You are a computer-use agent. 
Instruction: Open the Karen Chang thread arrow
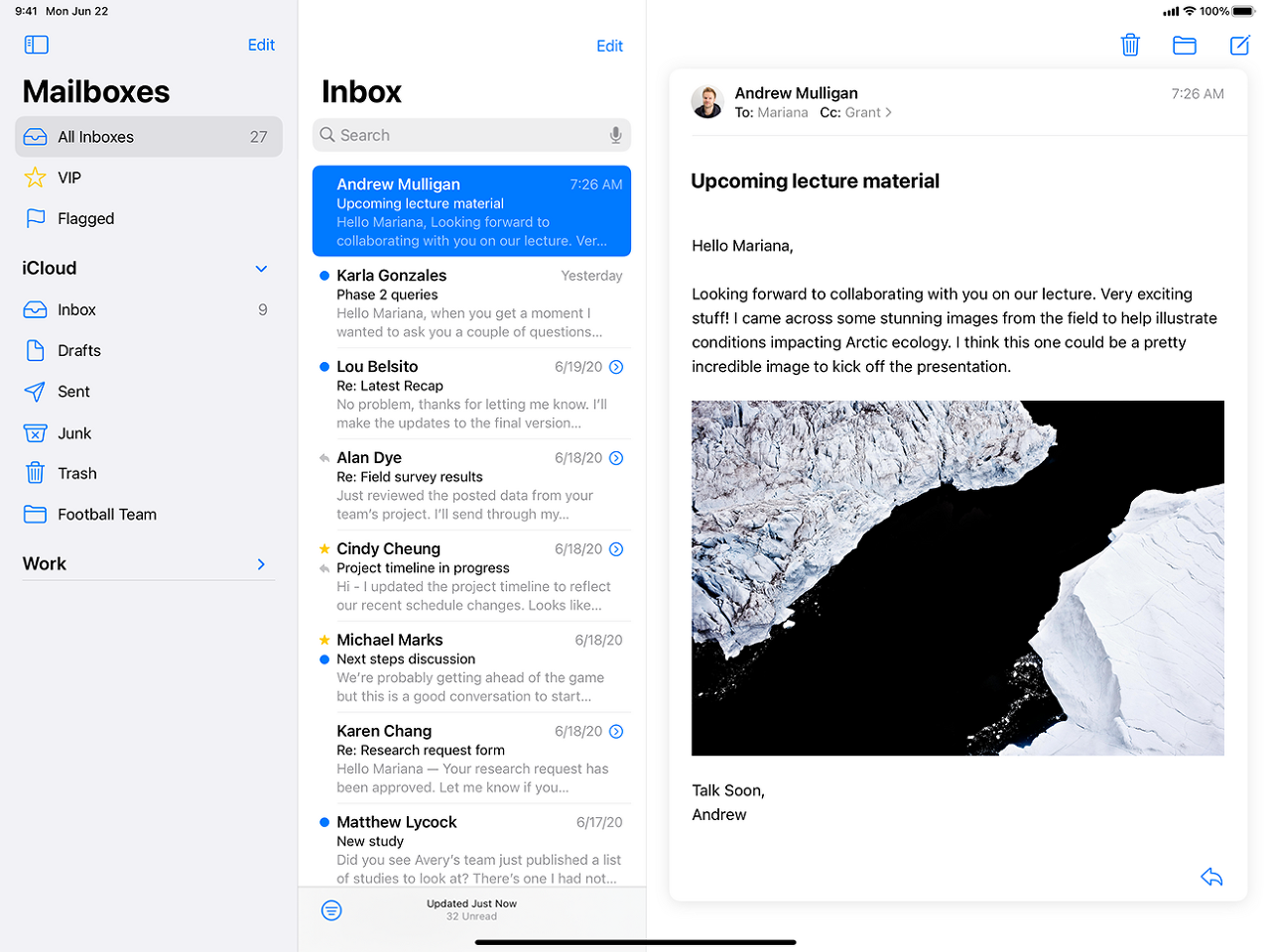(x=616, y=732)
